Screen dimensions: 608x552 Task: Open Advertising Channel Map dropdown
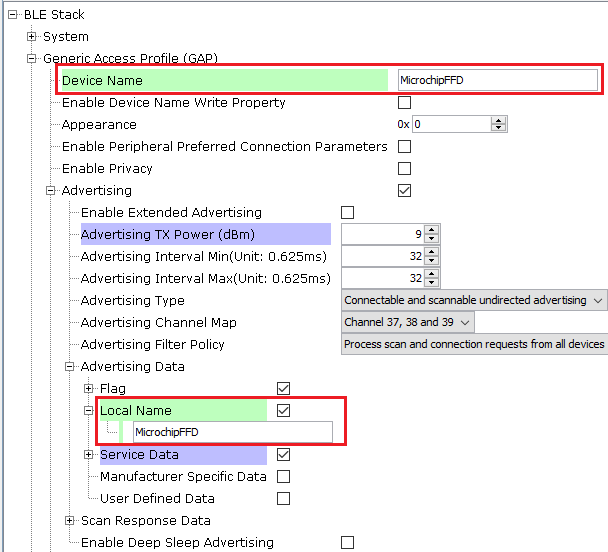[408, 322]
